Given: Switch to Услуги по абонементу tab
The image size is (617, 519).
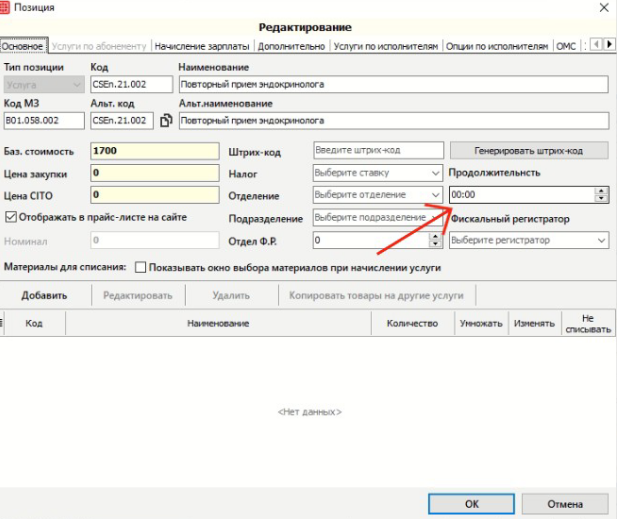Looking at the screenshot, I should (x=99, y=46).
